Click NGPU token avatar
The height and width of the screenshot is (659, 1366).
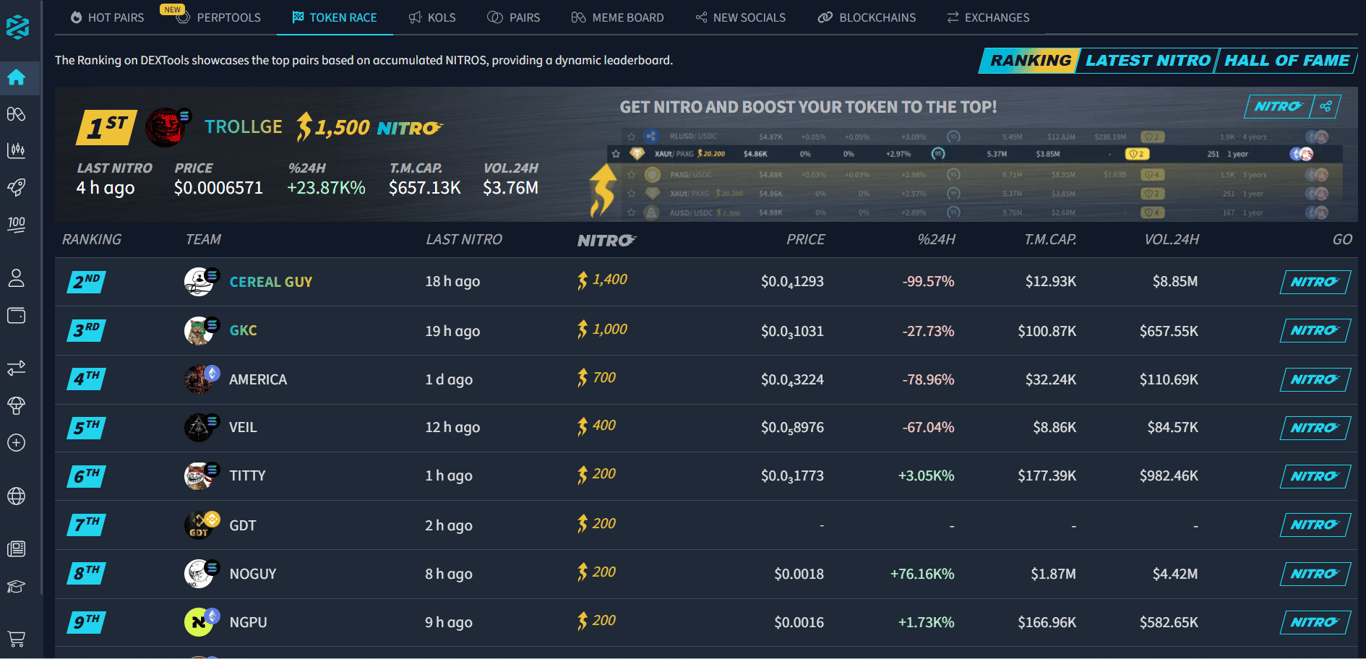[x=199, y=622]
